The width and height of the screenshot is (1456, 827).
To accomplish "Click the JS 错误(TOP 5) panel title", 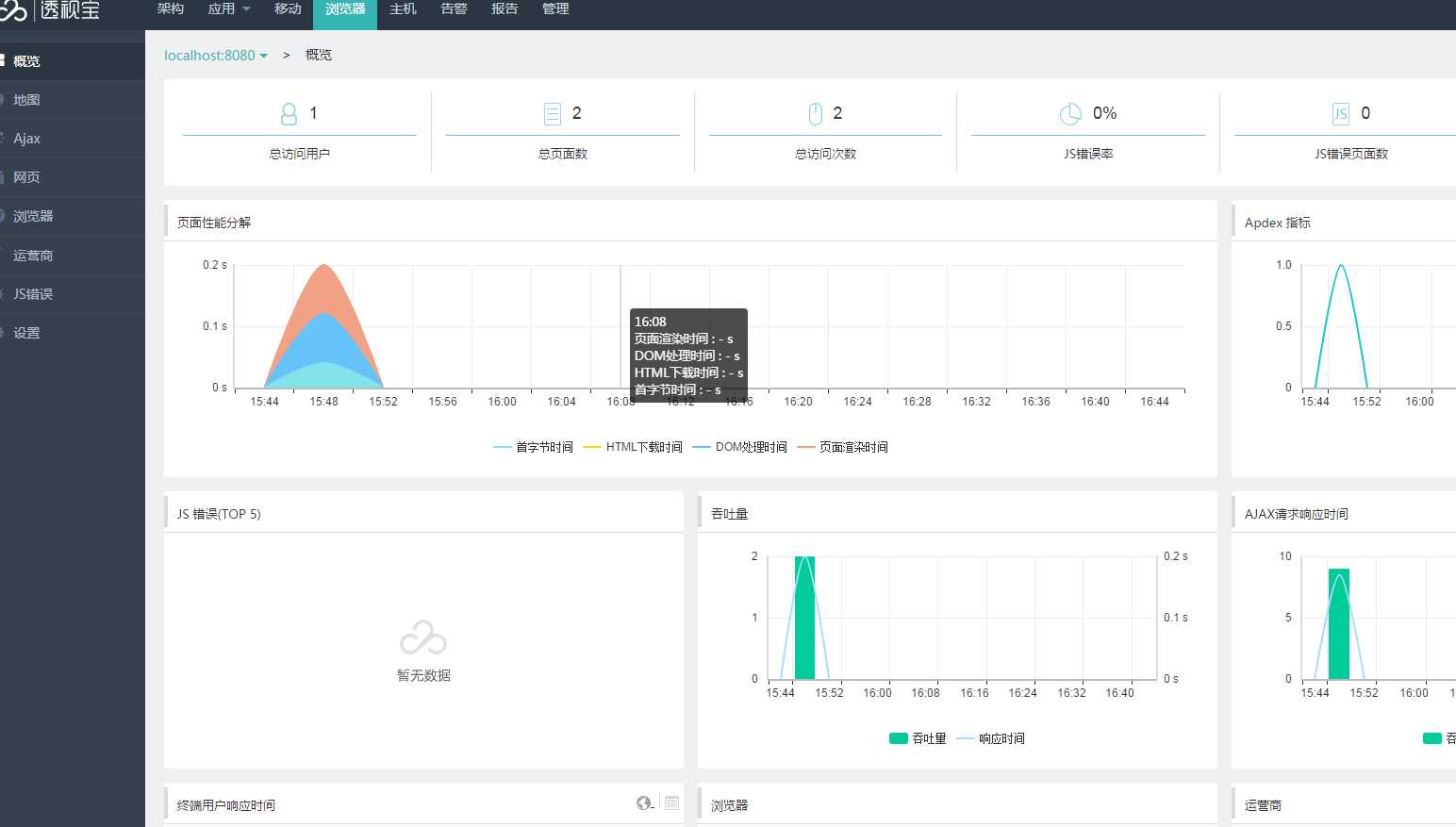I will coord(219,514).
